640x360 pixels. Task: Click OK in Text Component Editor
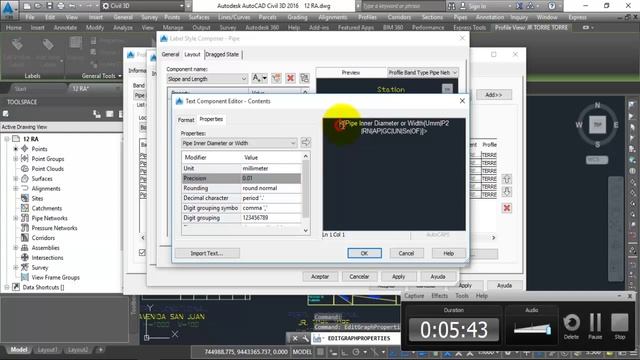(364, 253)
